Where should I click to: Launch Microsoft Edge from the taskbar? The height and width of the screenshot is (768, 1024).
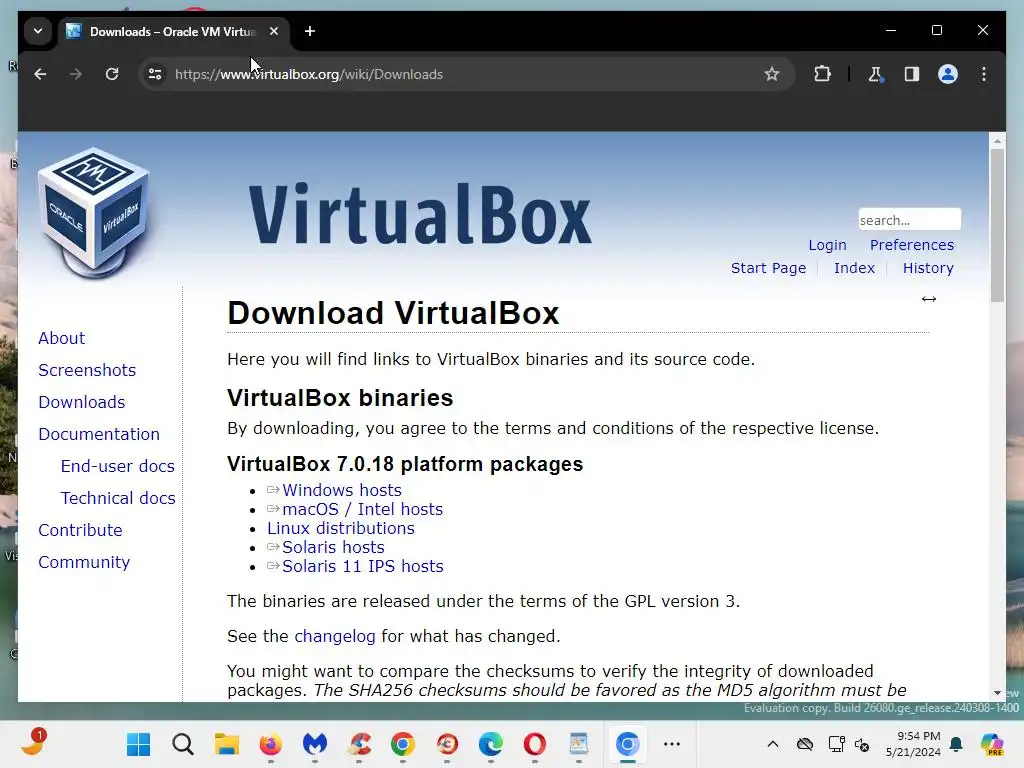pos(490,744)
